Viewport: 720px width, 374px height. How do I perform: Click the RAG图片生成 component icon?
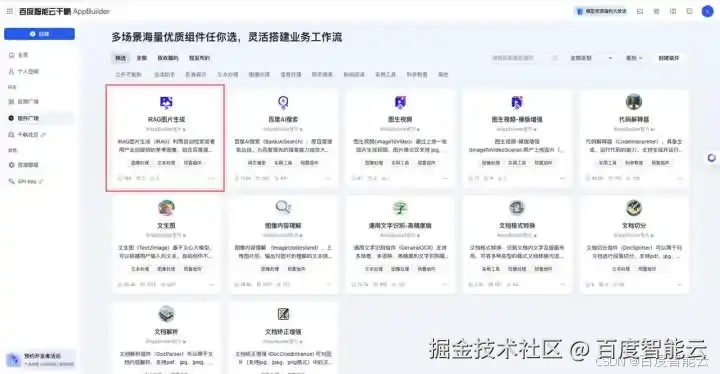(166, 102)
